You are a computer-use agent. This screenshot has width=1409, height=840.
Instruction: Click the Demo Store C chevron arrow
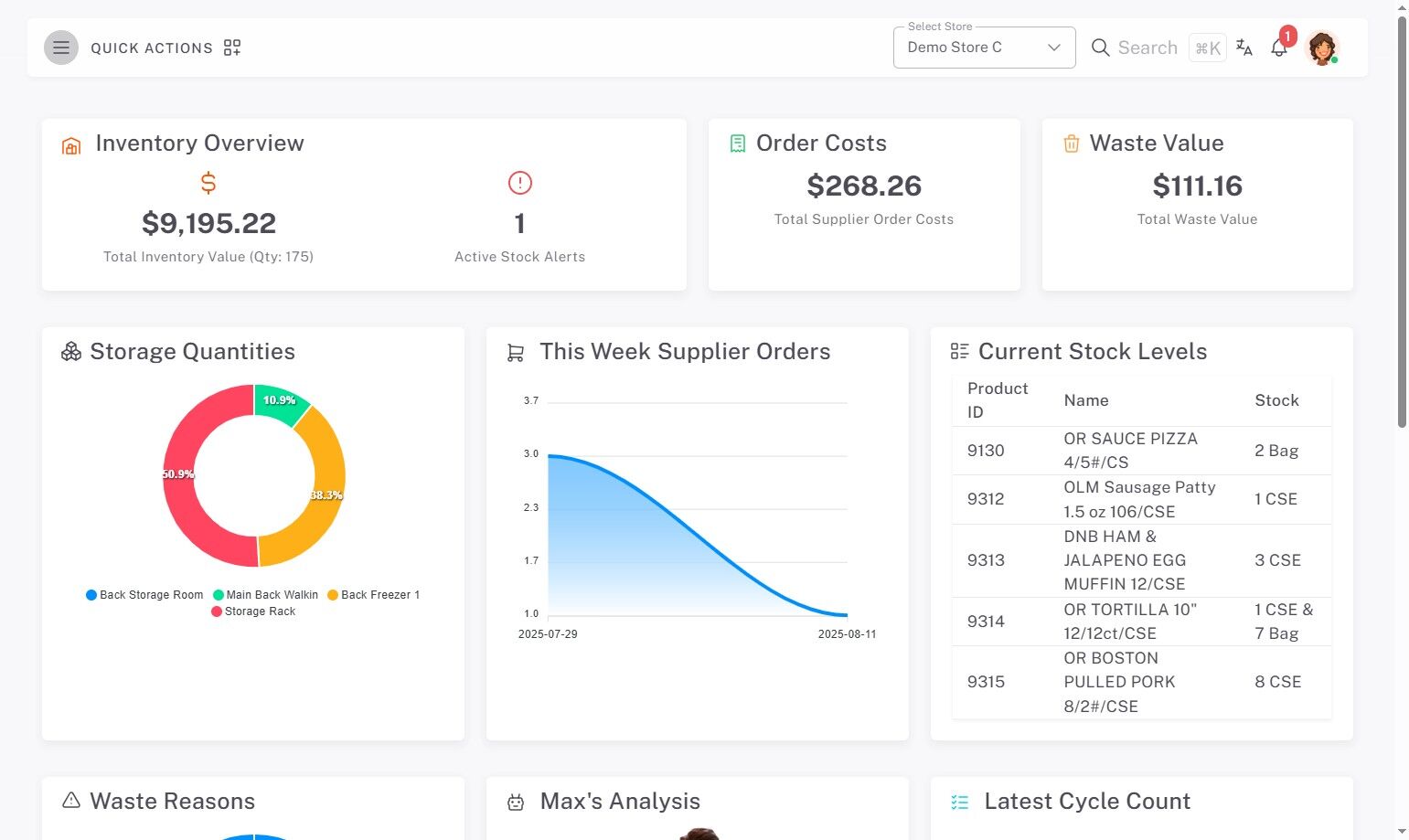pyautogui.click(x=1054, y=48)
